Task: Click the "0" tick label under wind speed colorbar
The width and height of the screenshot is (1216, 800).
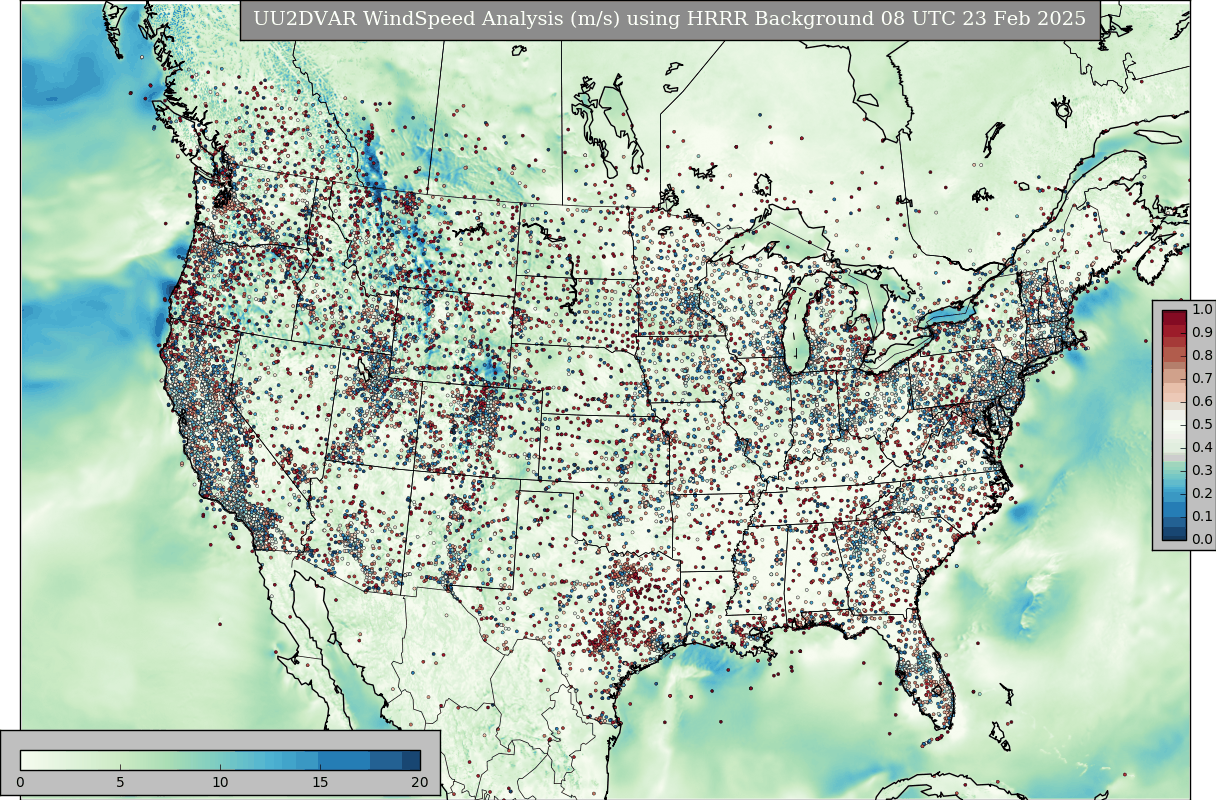Action: [x=20, y=782]
